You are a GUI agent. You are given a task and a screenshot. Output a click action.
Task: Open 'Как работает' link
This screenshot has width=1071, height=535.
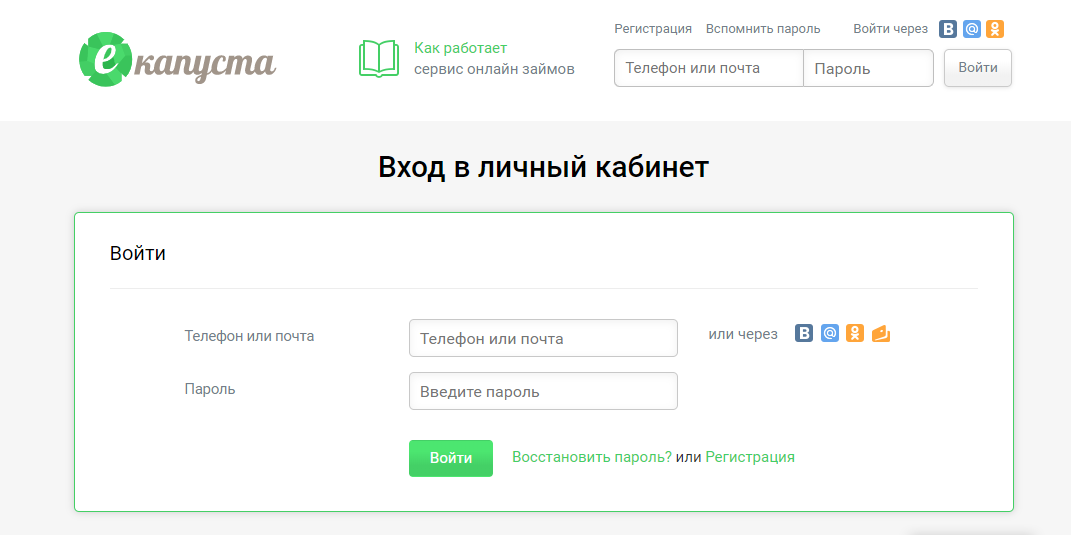click(460, 49)
